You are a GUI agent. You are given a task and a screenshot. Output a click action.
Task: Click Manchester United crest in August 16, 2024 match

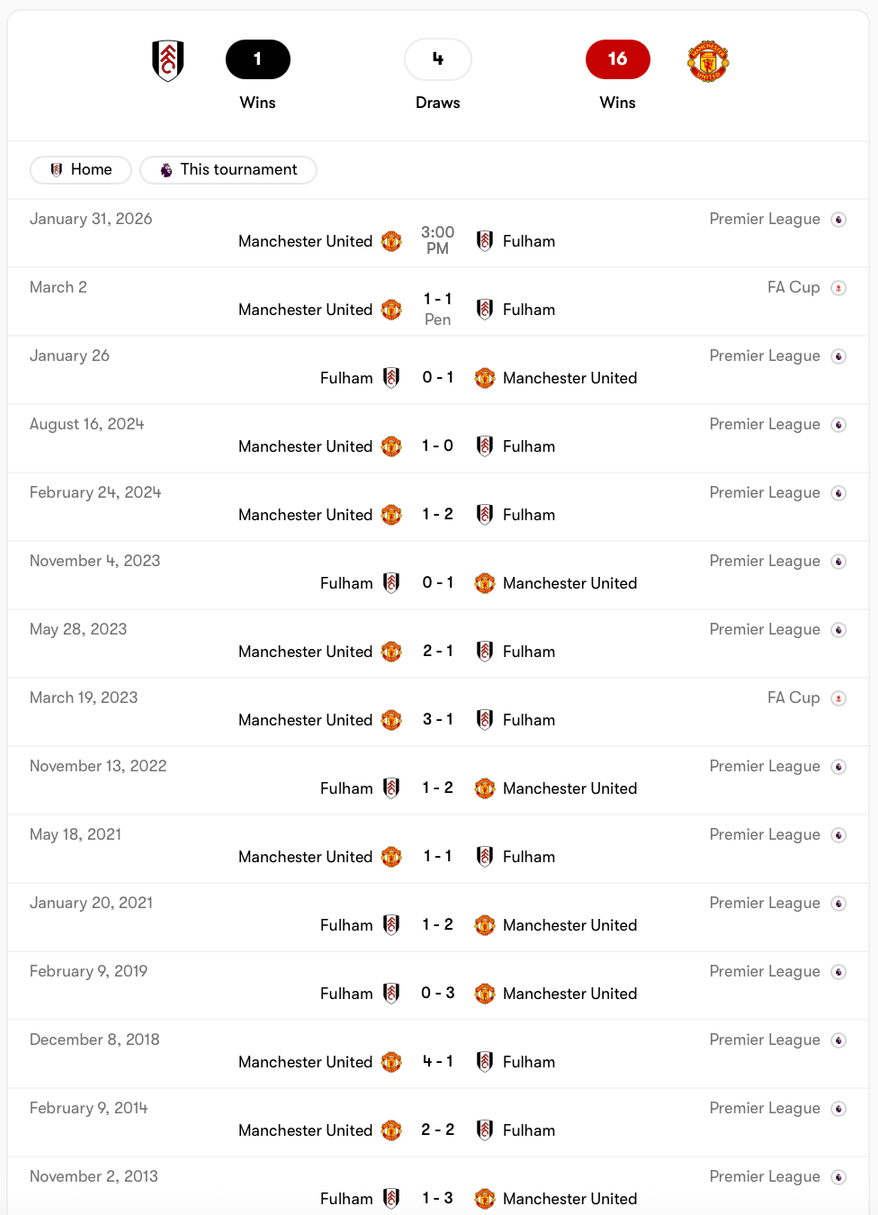tap(392, 447)
